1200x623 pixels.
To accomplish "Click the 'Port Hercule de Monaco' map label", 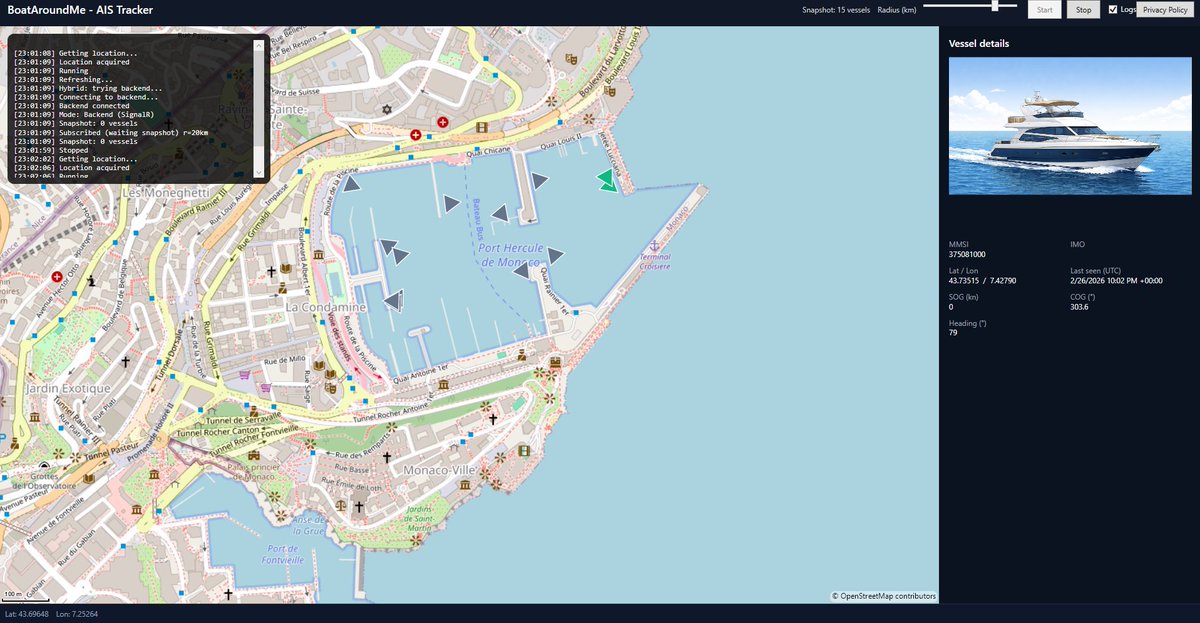I will pos(511,254).
